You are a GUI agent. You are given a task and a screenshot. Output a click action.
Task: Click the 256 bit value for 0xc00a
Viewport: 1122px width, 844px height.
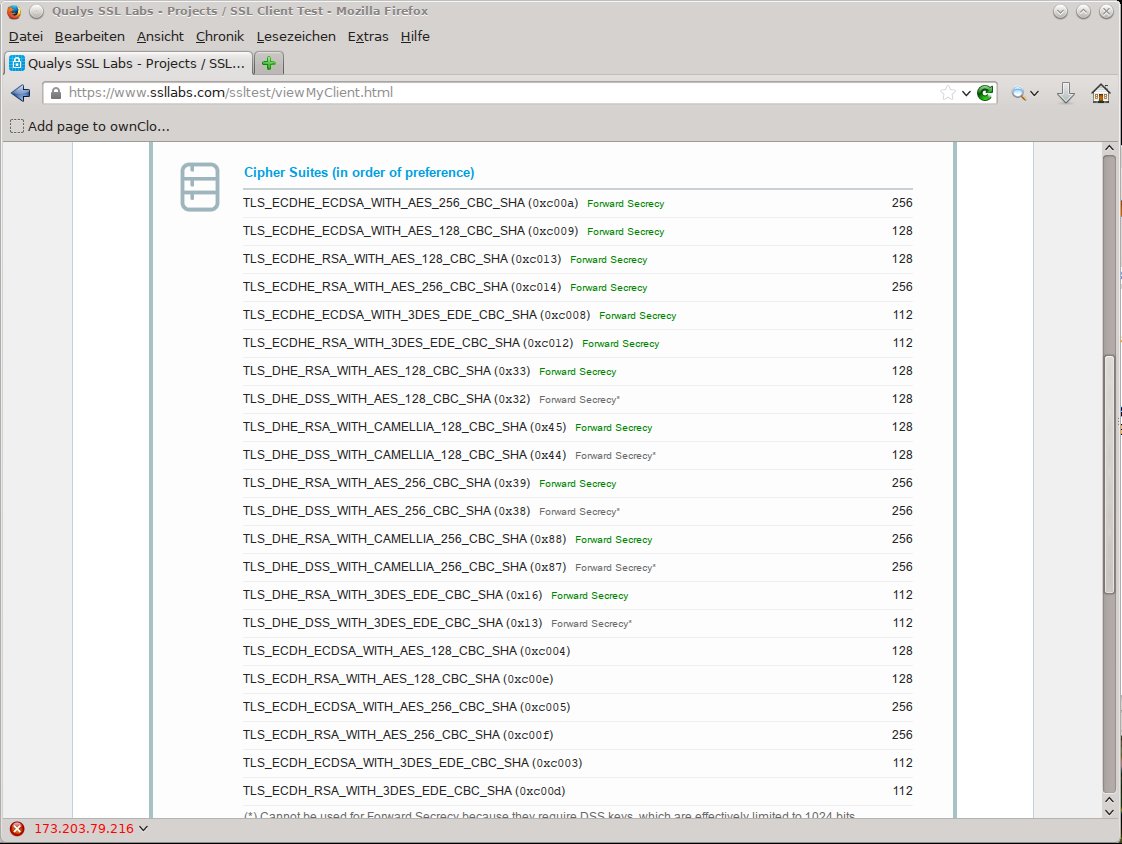tap(902, 203)
